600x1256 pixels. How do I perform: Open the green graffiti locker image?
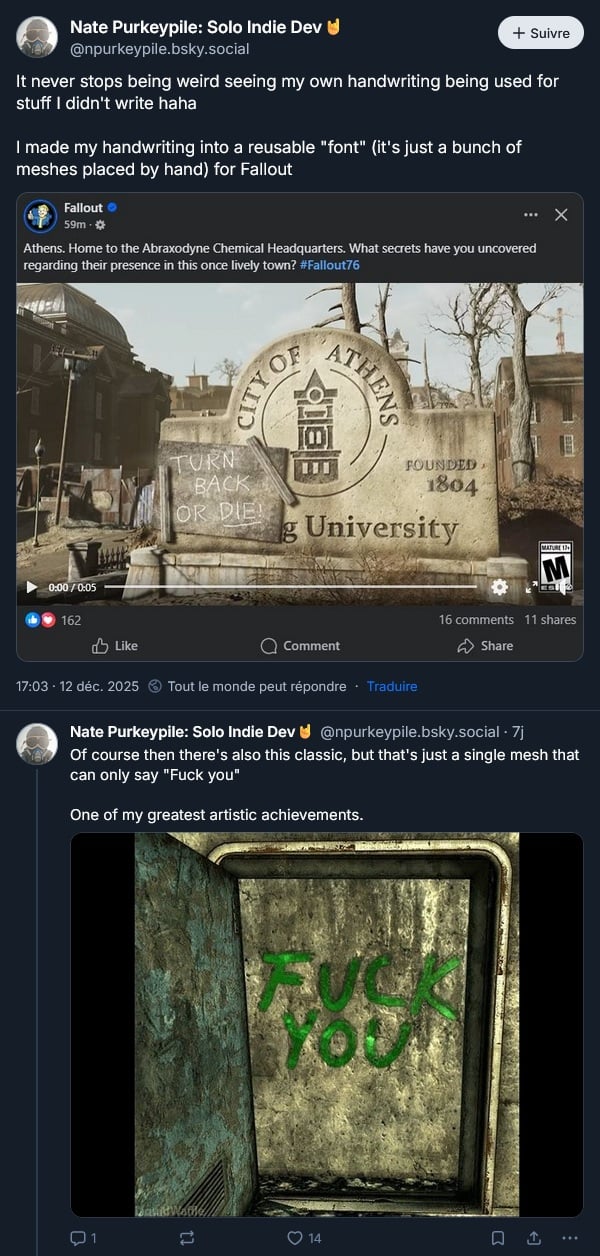pos(326,1024)
